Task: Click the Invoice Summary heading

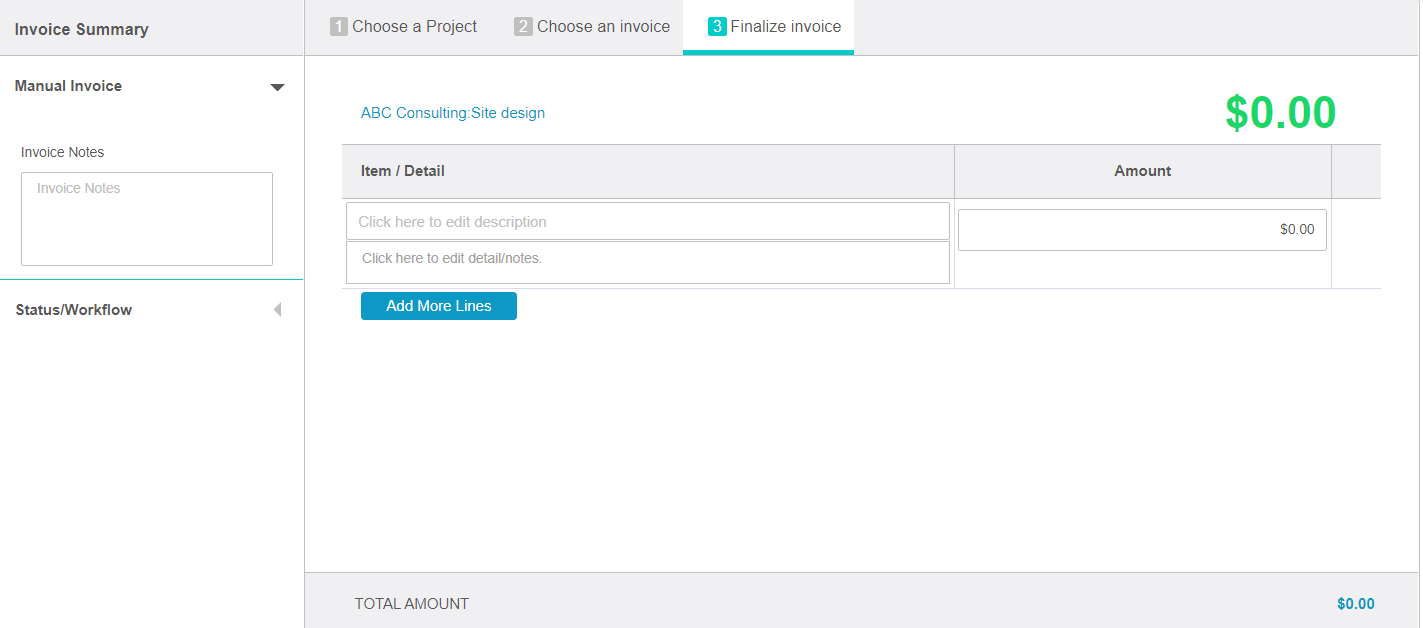Action: point(82,29)
